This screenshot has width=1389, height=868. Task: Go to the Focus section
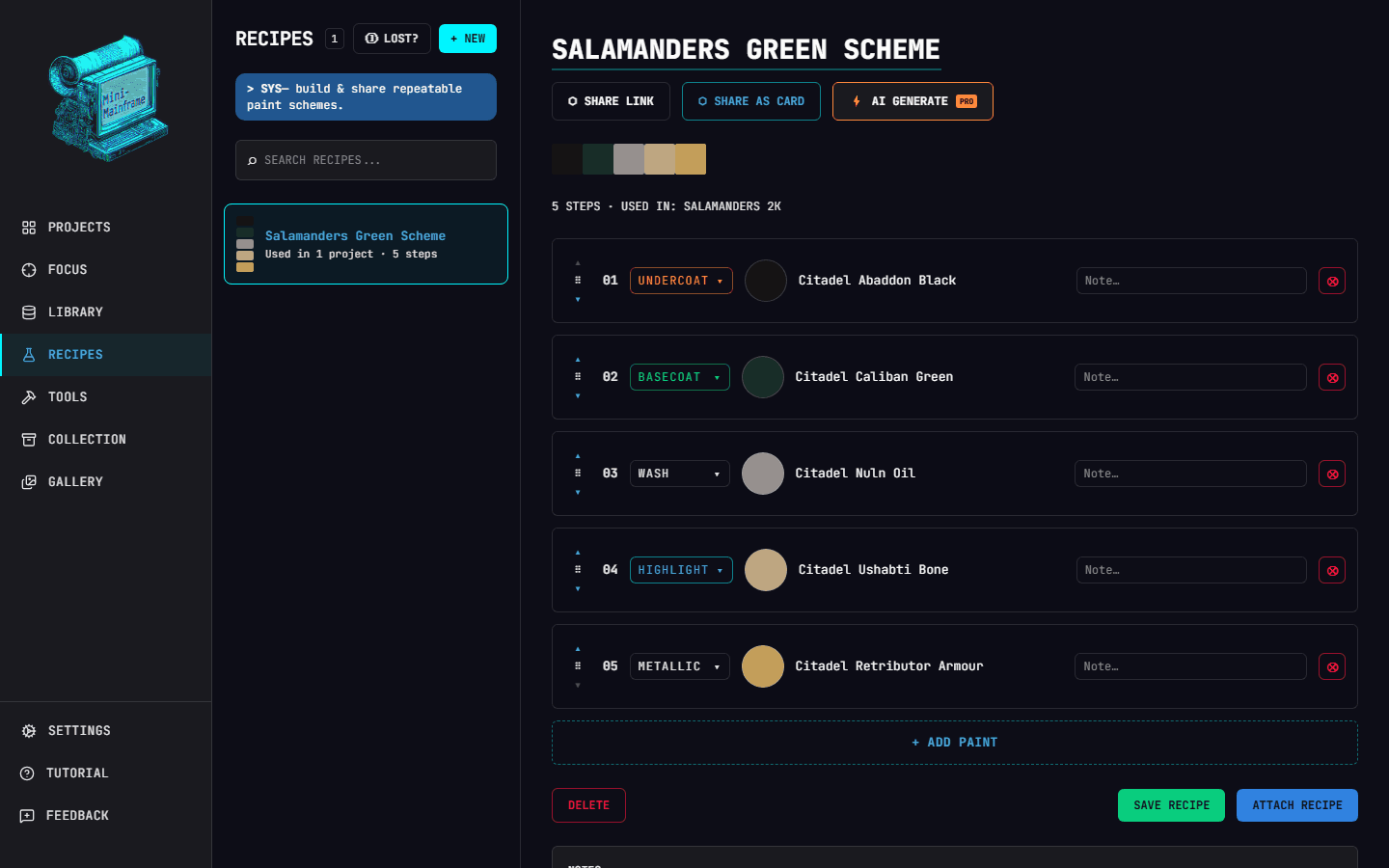[x=106, y=270]
